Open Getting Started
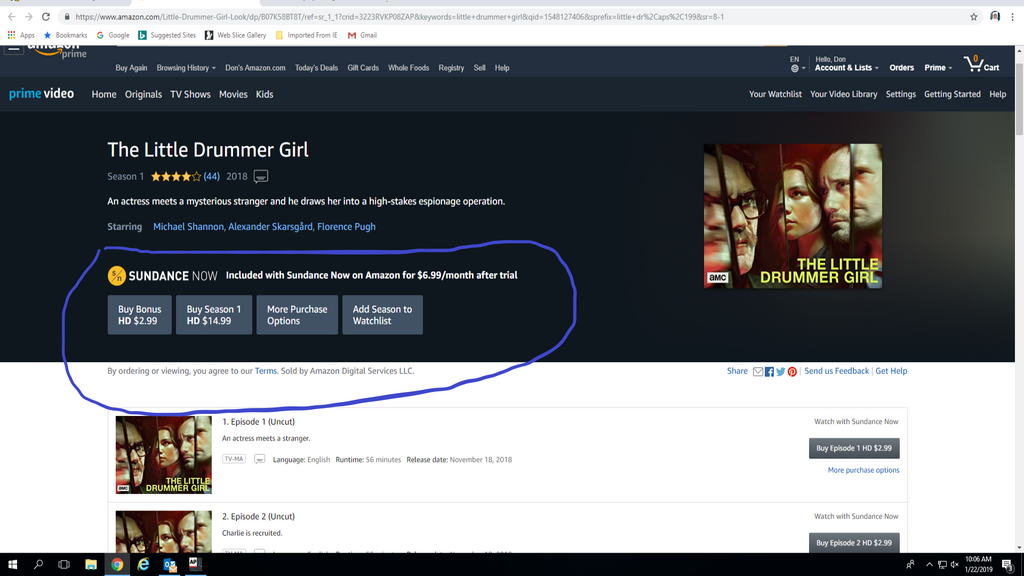This screenshot has height=576, width=1024. (x=952, y=95)
